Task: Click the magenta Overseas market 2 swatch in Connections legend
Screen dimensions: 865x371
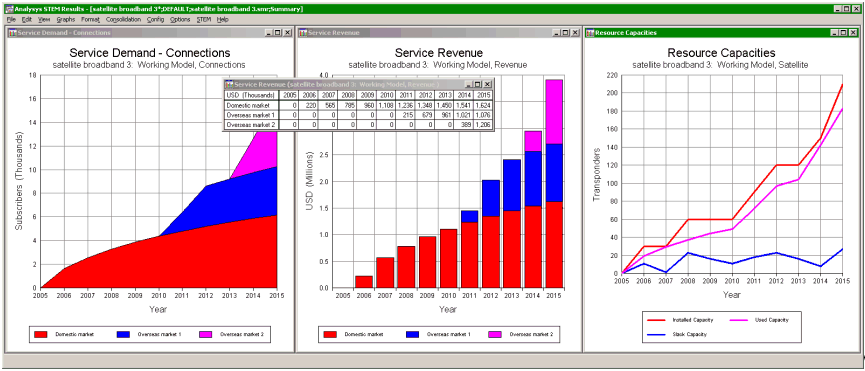Action: 205,334
